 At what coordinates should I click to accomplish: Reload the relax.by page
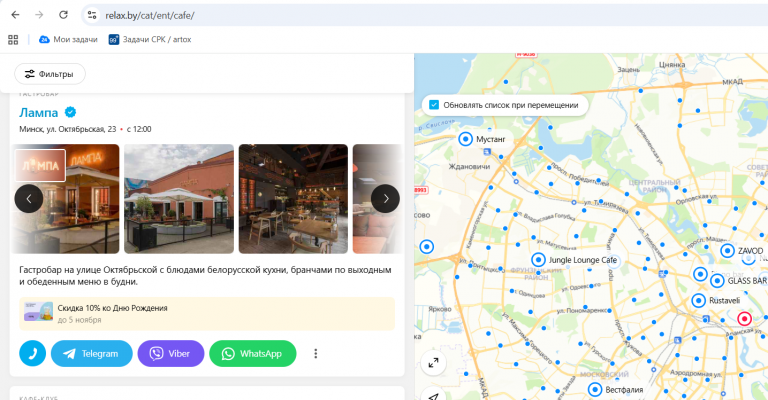[x=63, y=15]
